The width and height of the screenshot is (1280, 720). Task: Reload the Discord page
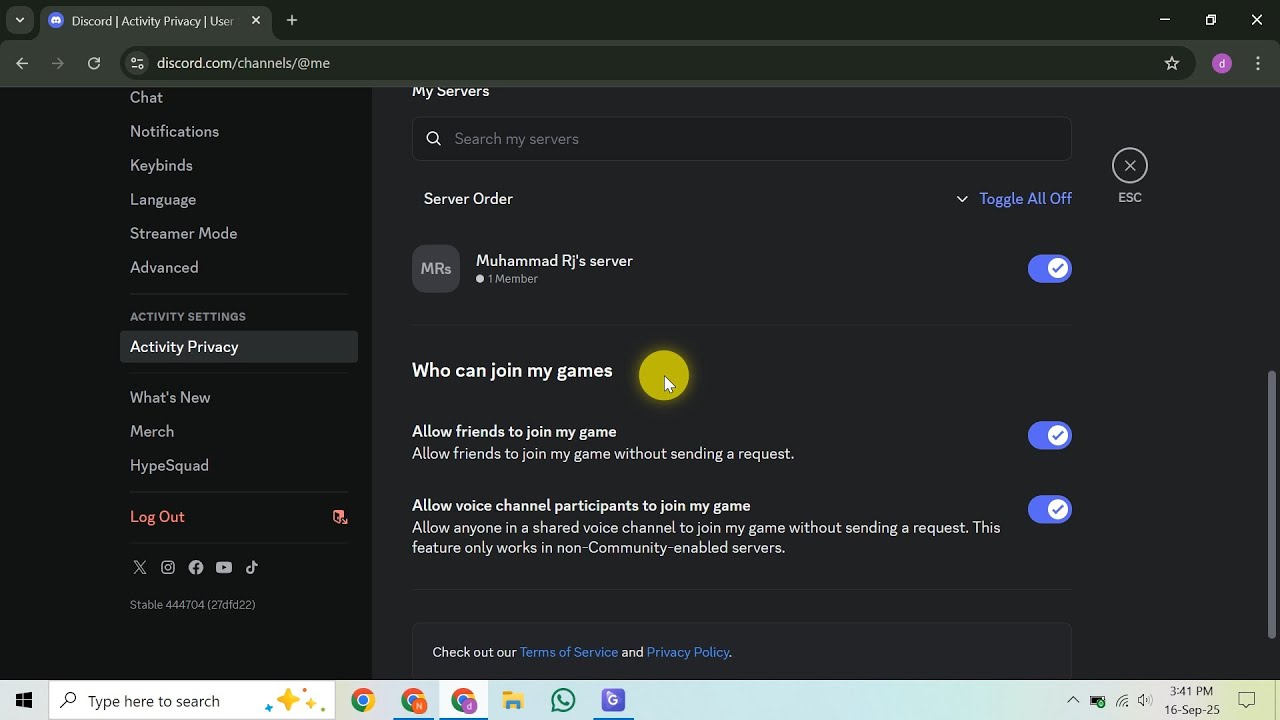pos(94,63)
